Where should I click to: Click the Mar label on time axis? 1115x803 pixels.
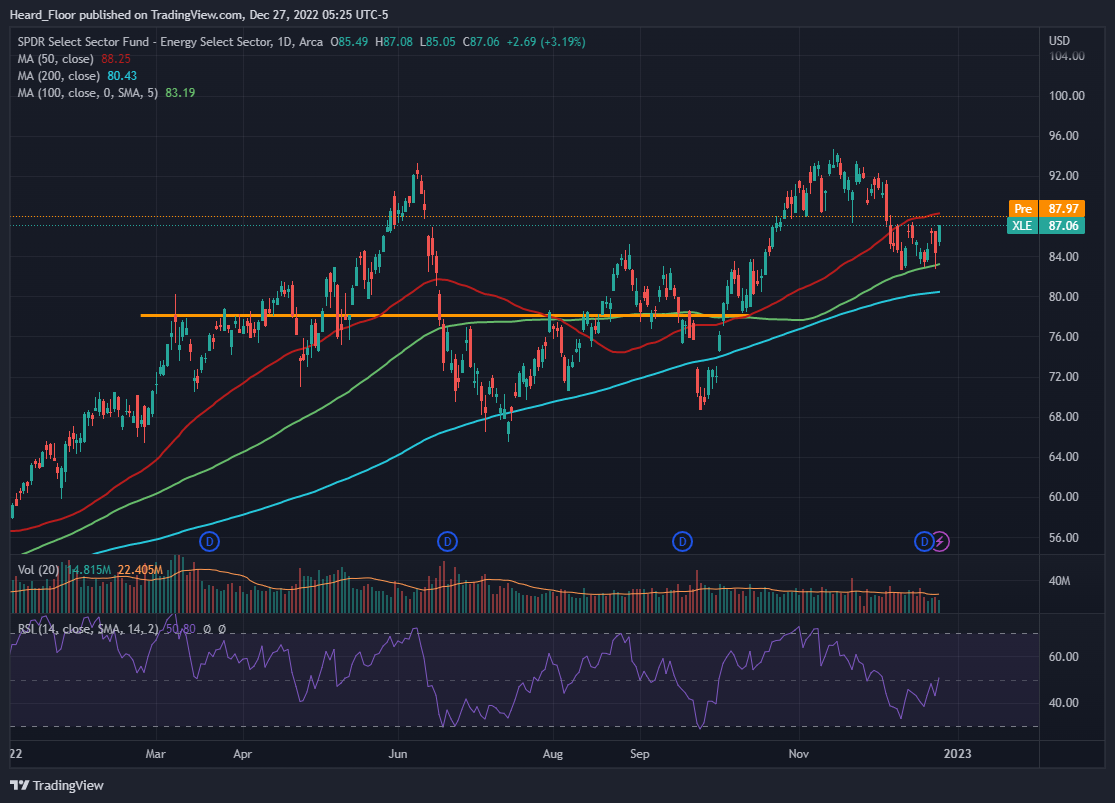pos(155,754)
